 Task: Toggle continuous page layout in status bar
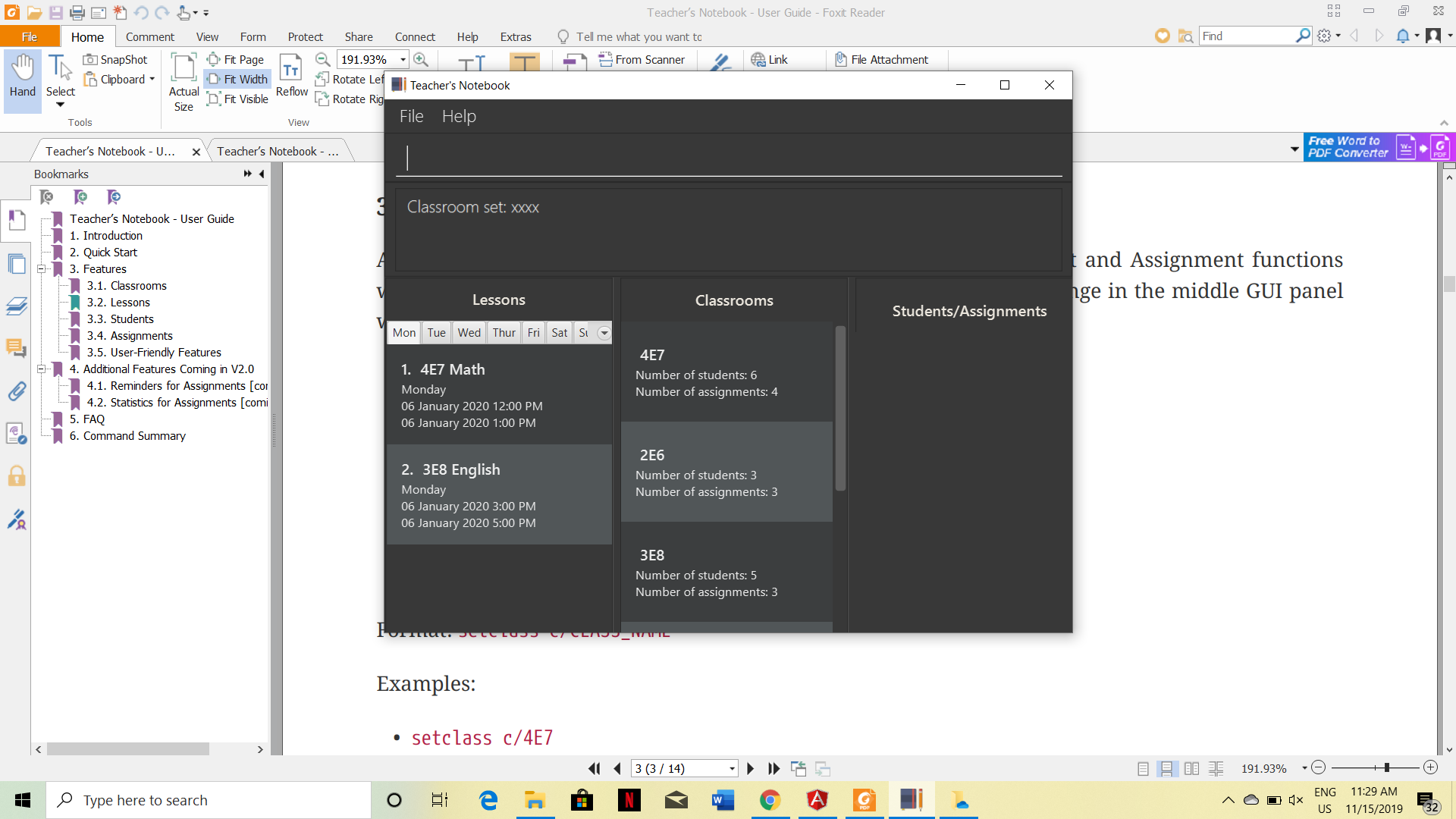click(x=1167, y=768)
